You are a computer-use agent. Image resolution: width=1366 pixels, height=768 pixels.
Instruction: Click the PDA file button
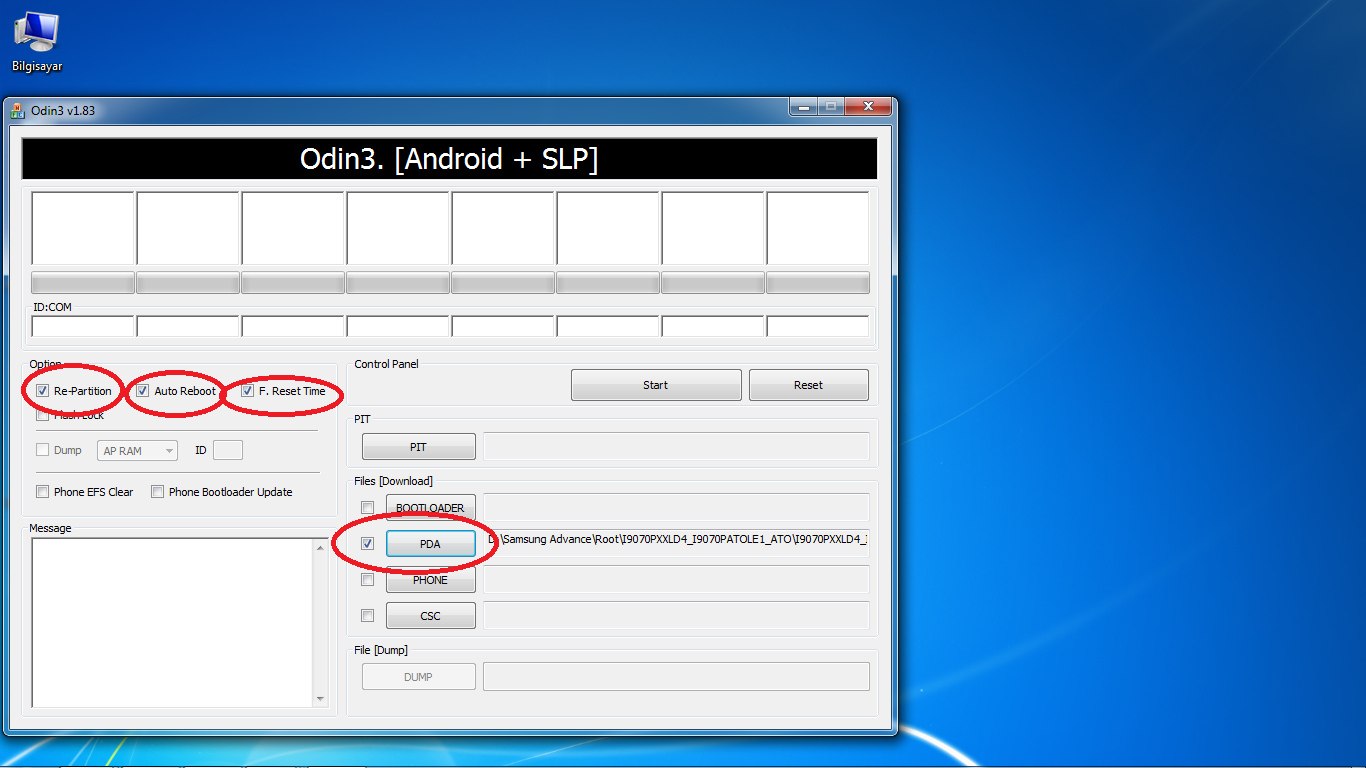(430, 544)
